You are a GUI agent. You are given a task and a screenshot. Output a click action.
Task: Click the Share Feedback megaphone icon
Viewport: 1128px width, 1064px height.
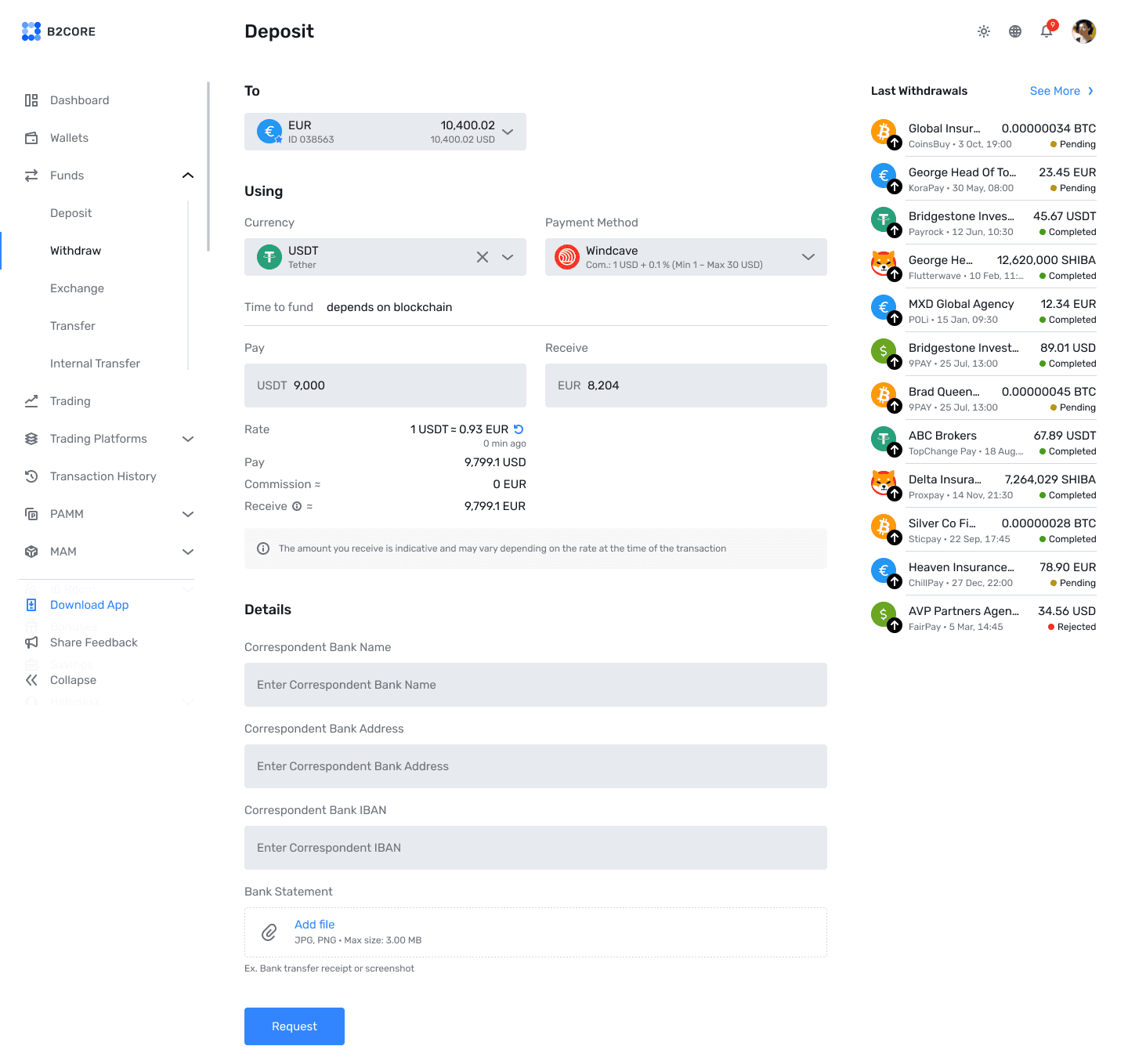(31, 642)
